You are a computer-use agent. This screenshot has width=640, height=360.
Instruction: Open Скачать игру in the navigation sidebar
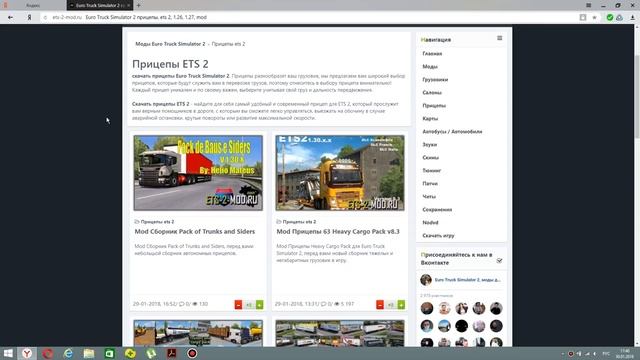438,236
